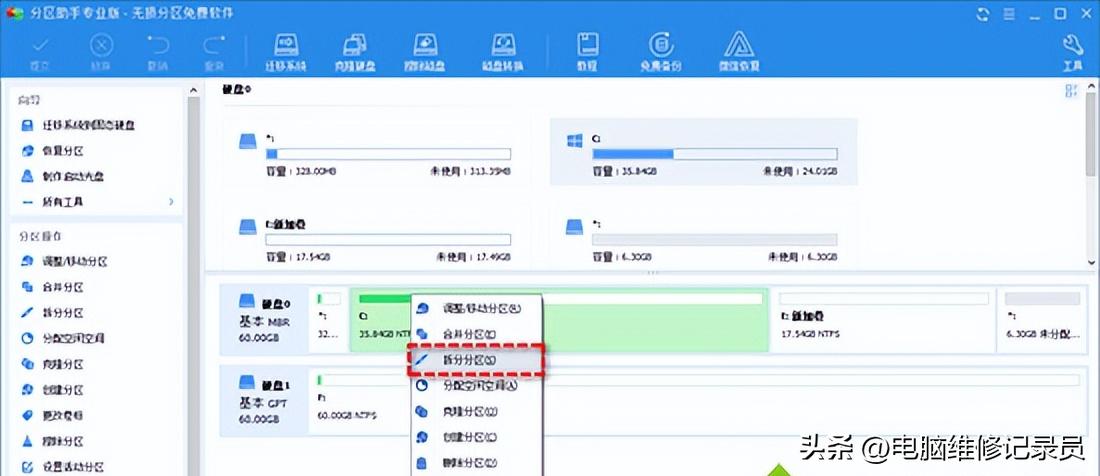Viewport: 1100px width, 476px height.
Task: Expand All Tools (所有工具) chevron in sidebar
Action: coord(171,202)
